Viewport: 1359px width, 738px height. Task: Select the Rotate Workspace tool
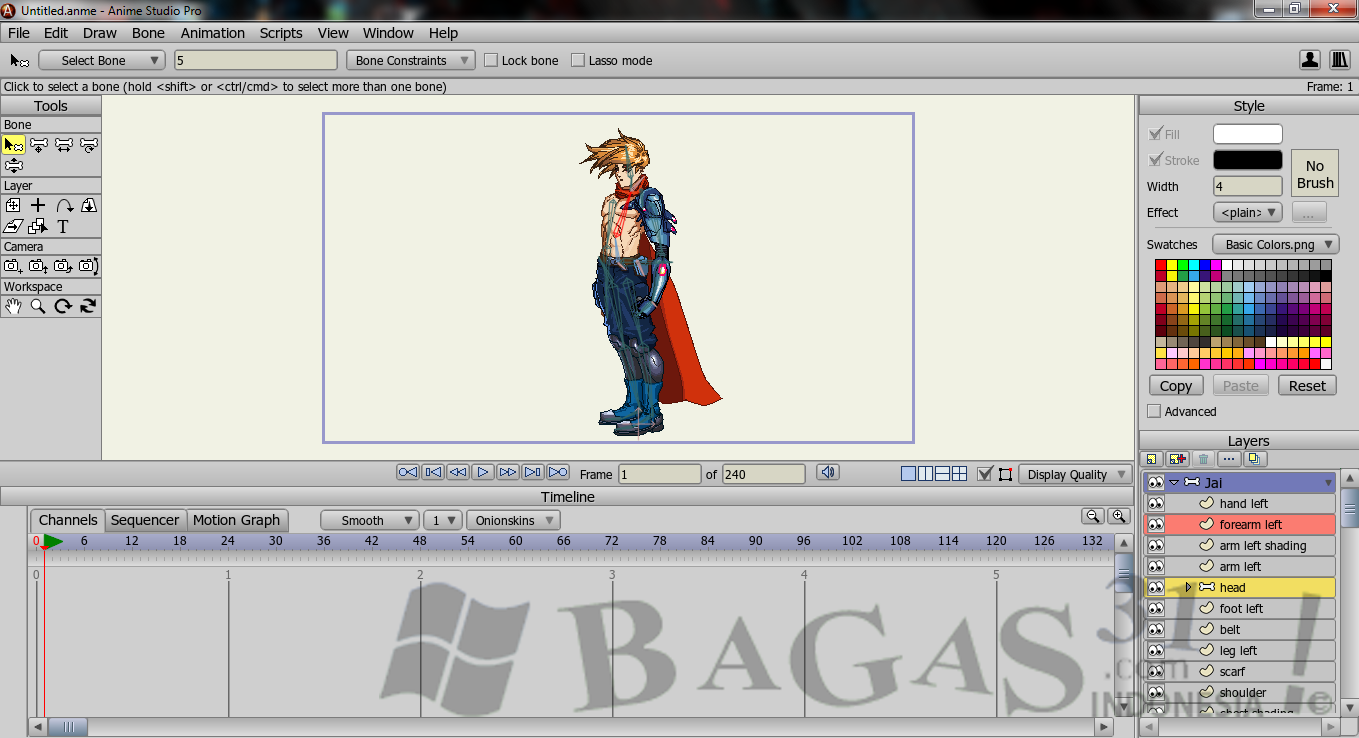[x=64, y=306]
